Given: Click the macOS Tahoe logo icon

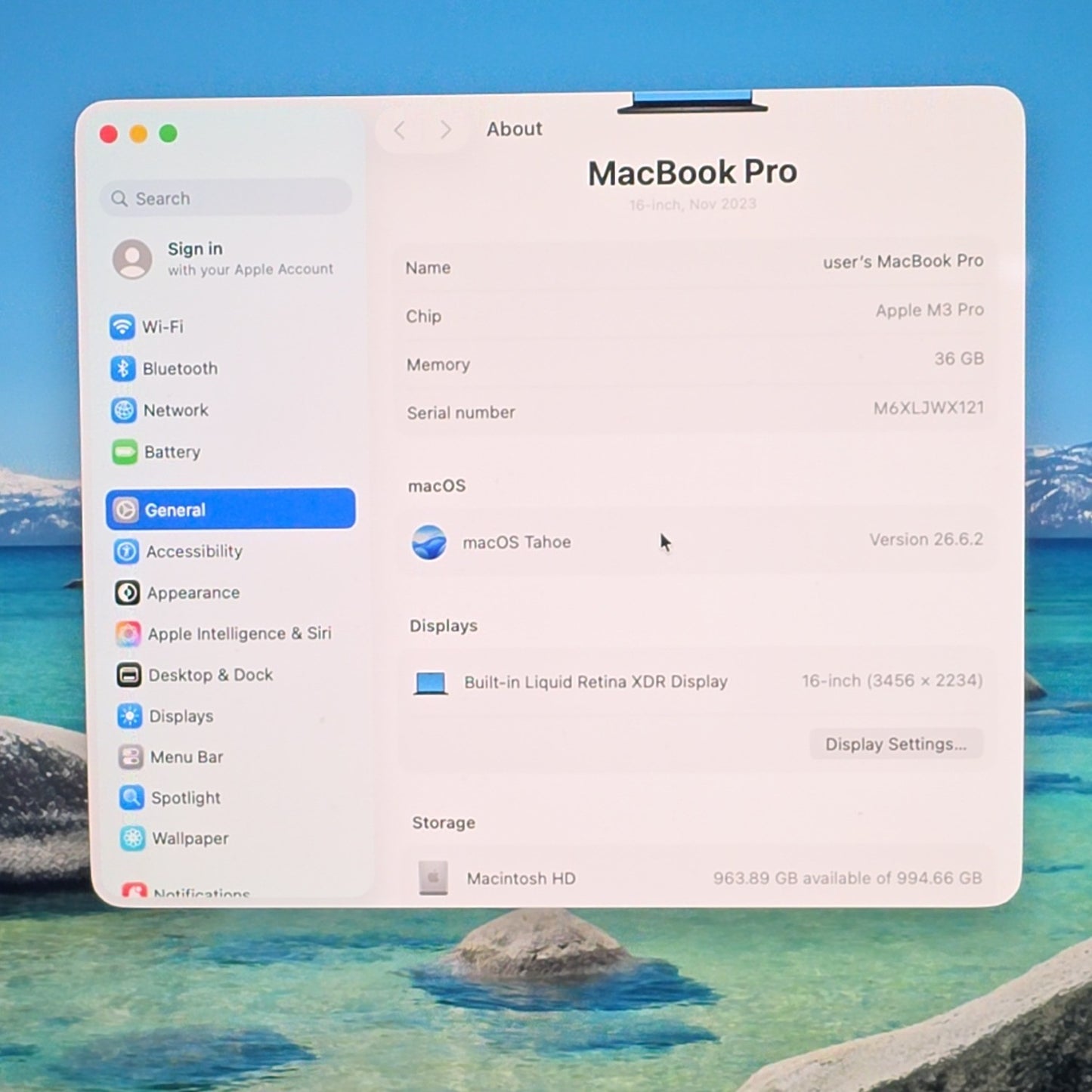Looking at the screenshot, I should pos(429,542).
